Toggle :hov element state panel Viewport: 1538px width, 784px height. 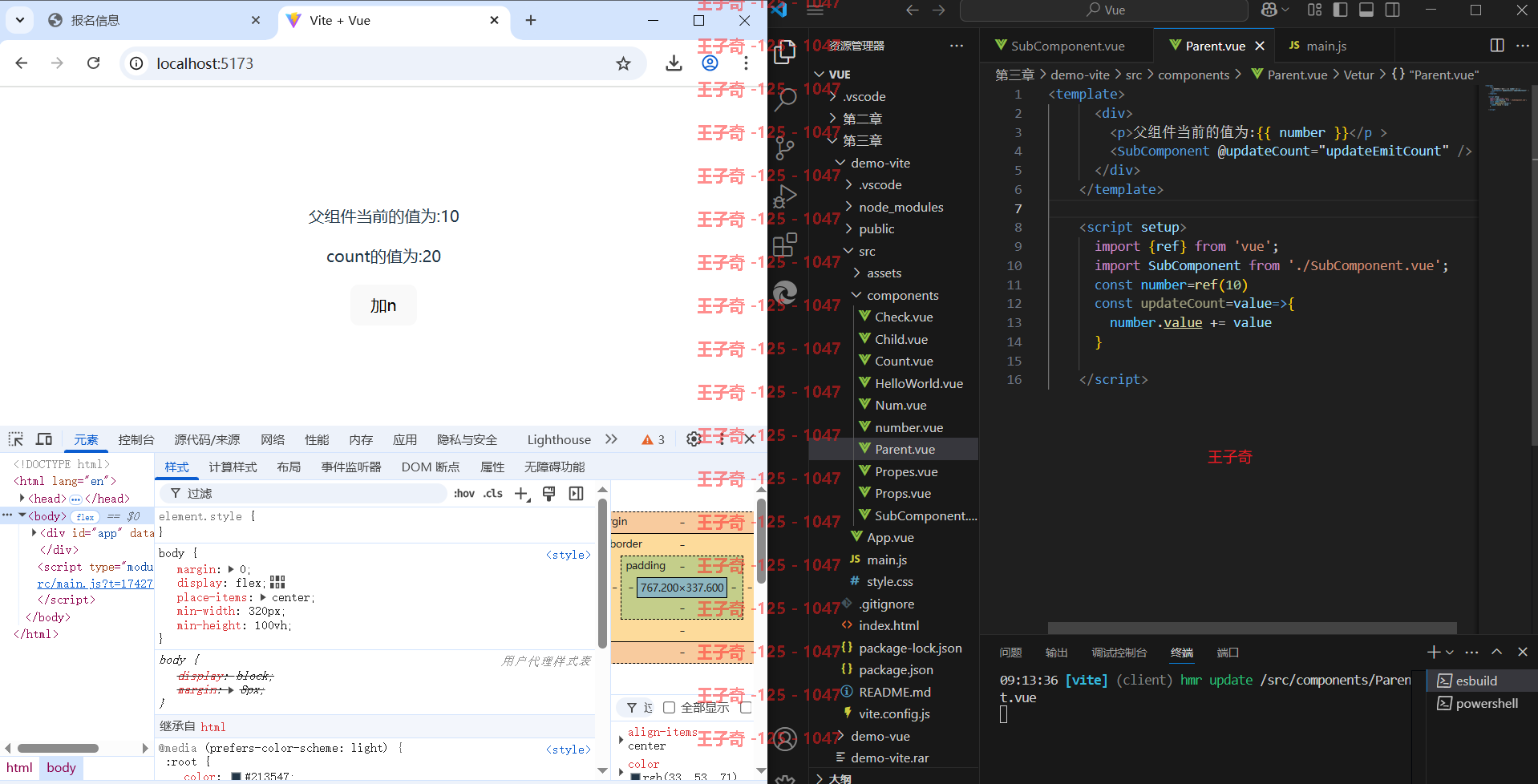(464, 494)
